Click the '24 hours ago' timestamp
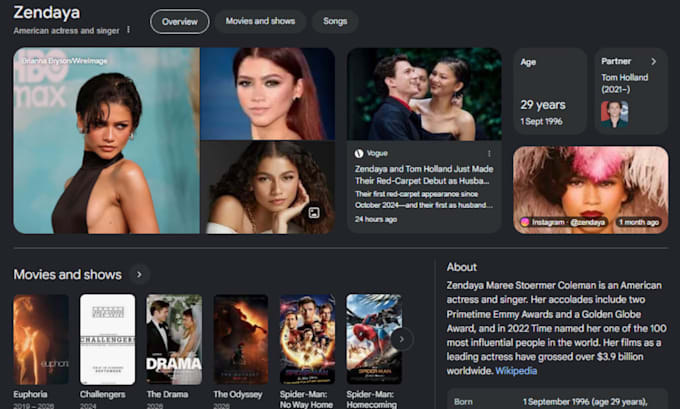This screenshot has width=680, height=409. 376,219
